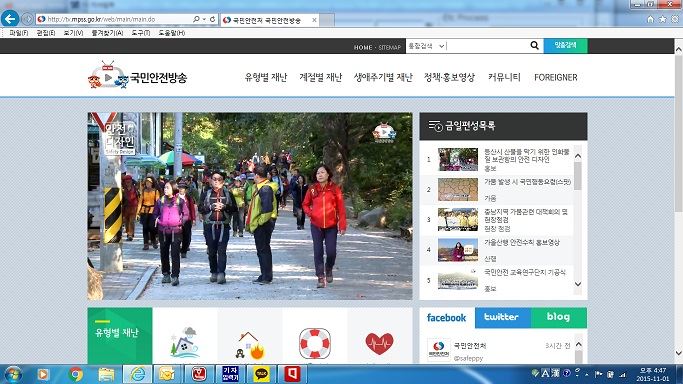Open thumbnail of schedule item 2 drought
The width and height of the screenshot is (683, 384).
click(458, 189)
